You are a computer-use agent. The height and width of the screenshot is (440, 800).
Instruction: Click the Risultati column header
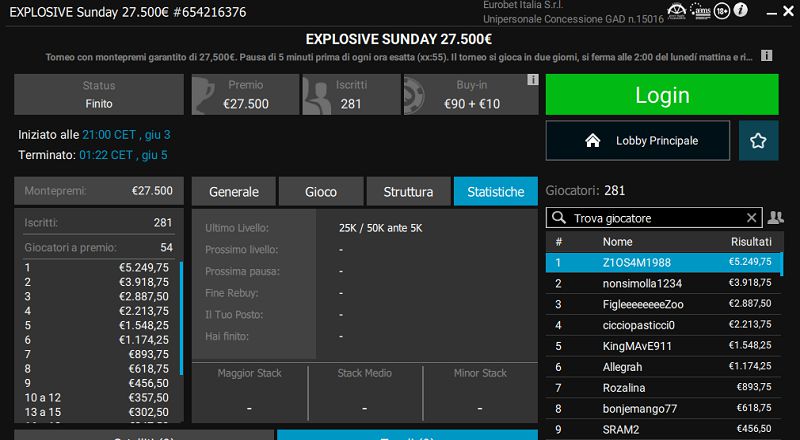point(751,241)
